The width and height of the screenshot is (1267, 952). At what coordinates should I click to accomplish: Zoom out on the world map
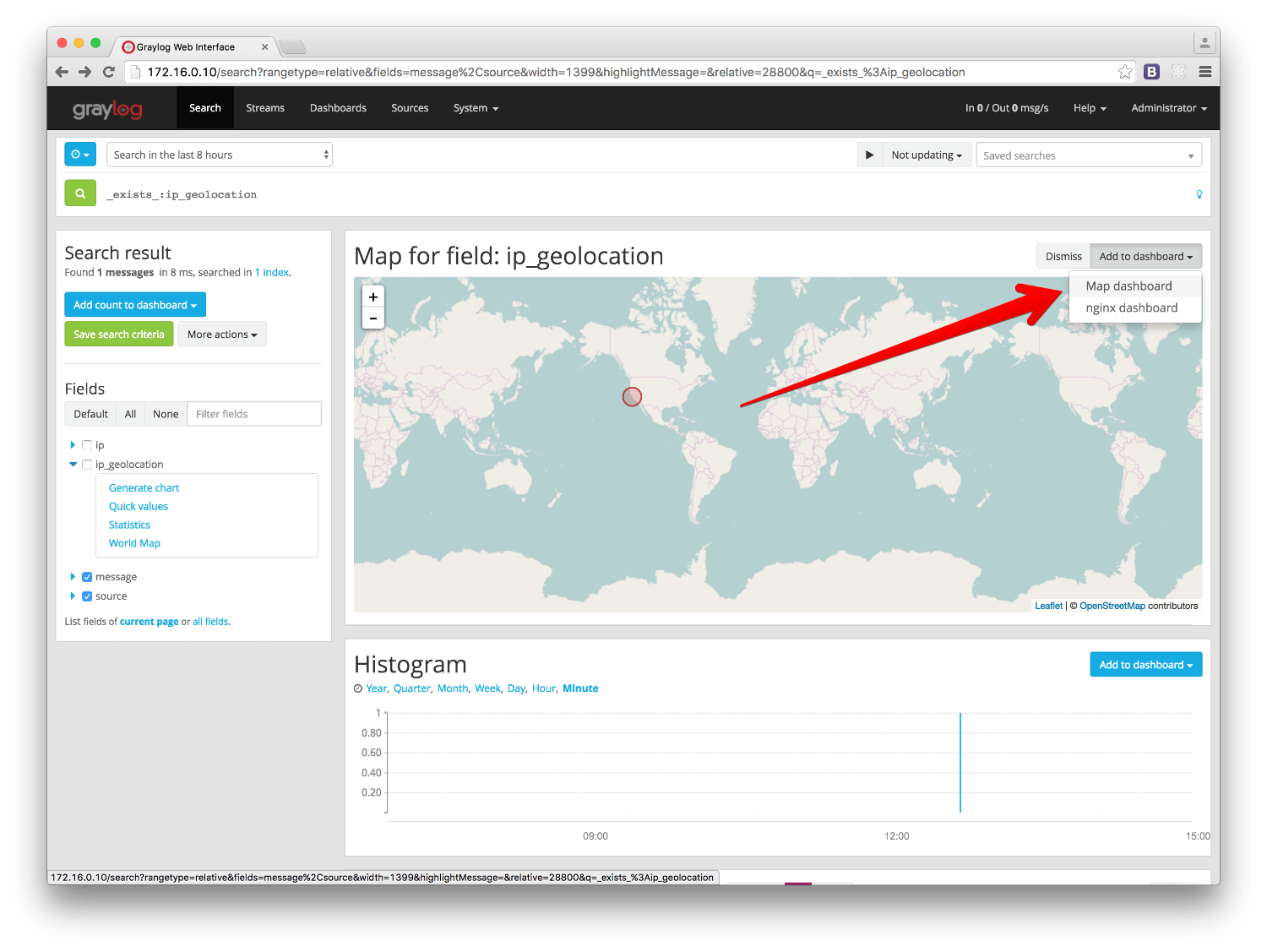(372, 318)
